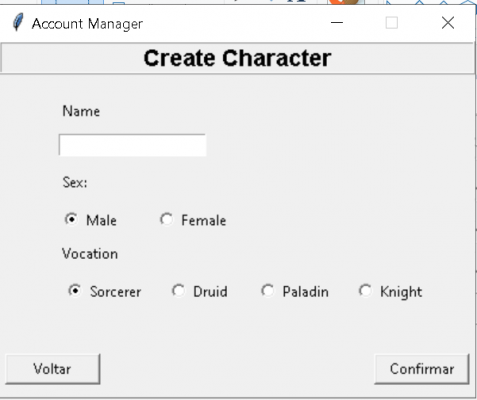
Task: Click the blue highlighted item above the title bar
Action: (x=72, y=2)
